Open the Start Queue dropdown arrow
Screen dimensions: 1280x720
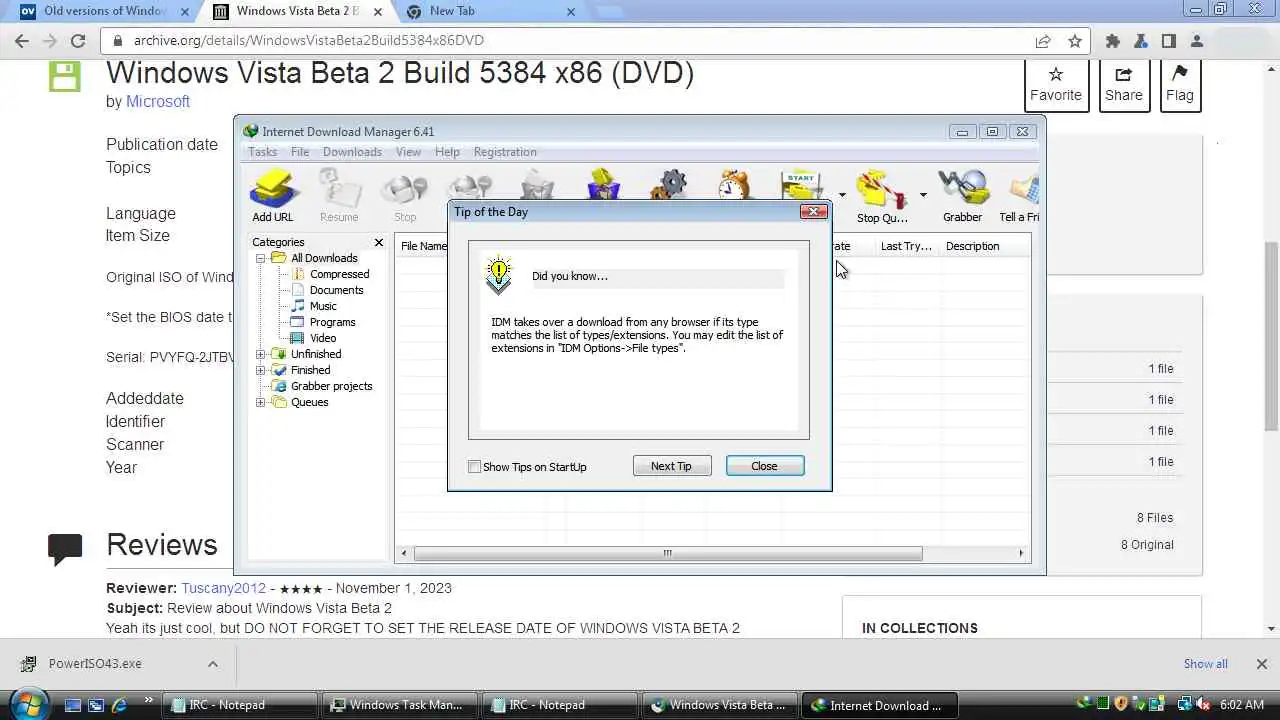[x=842, y=195]
